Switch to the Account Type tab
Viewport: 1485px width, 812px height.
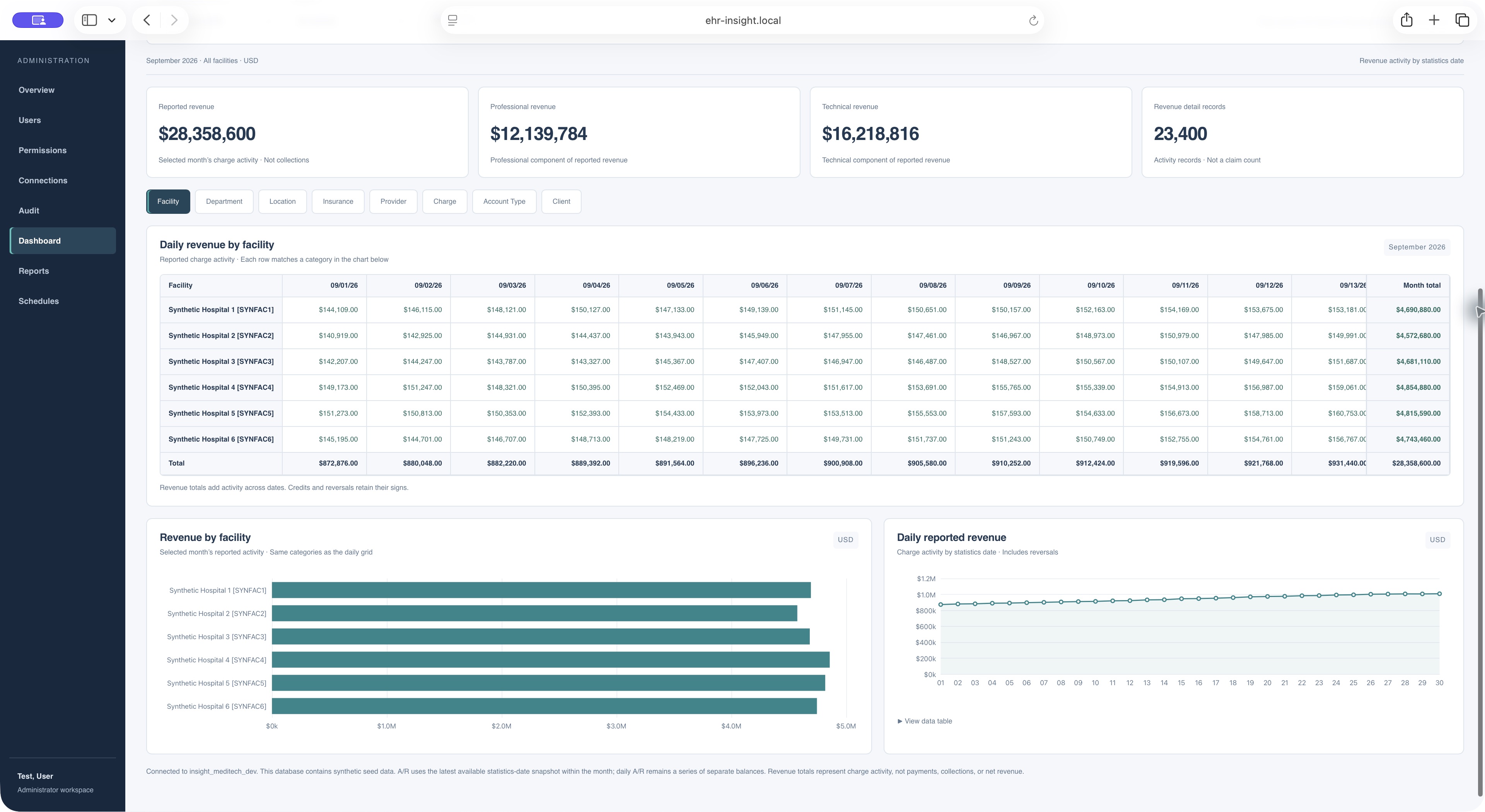coord(504,201)
